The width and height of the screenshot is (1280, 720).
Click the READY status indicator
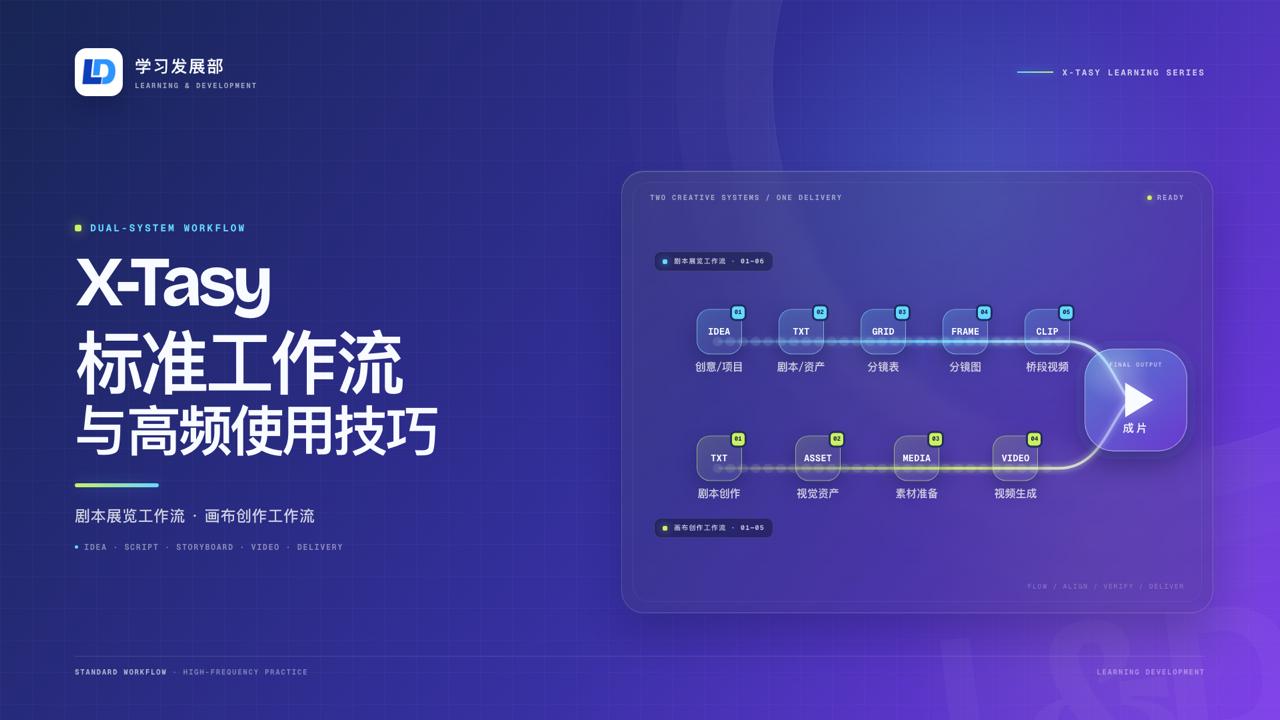1165,198
